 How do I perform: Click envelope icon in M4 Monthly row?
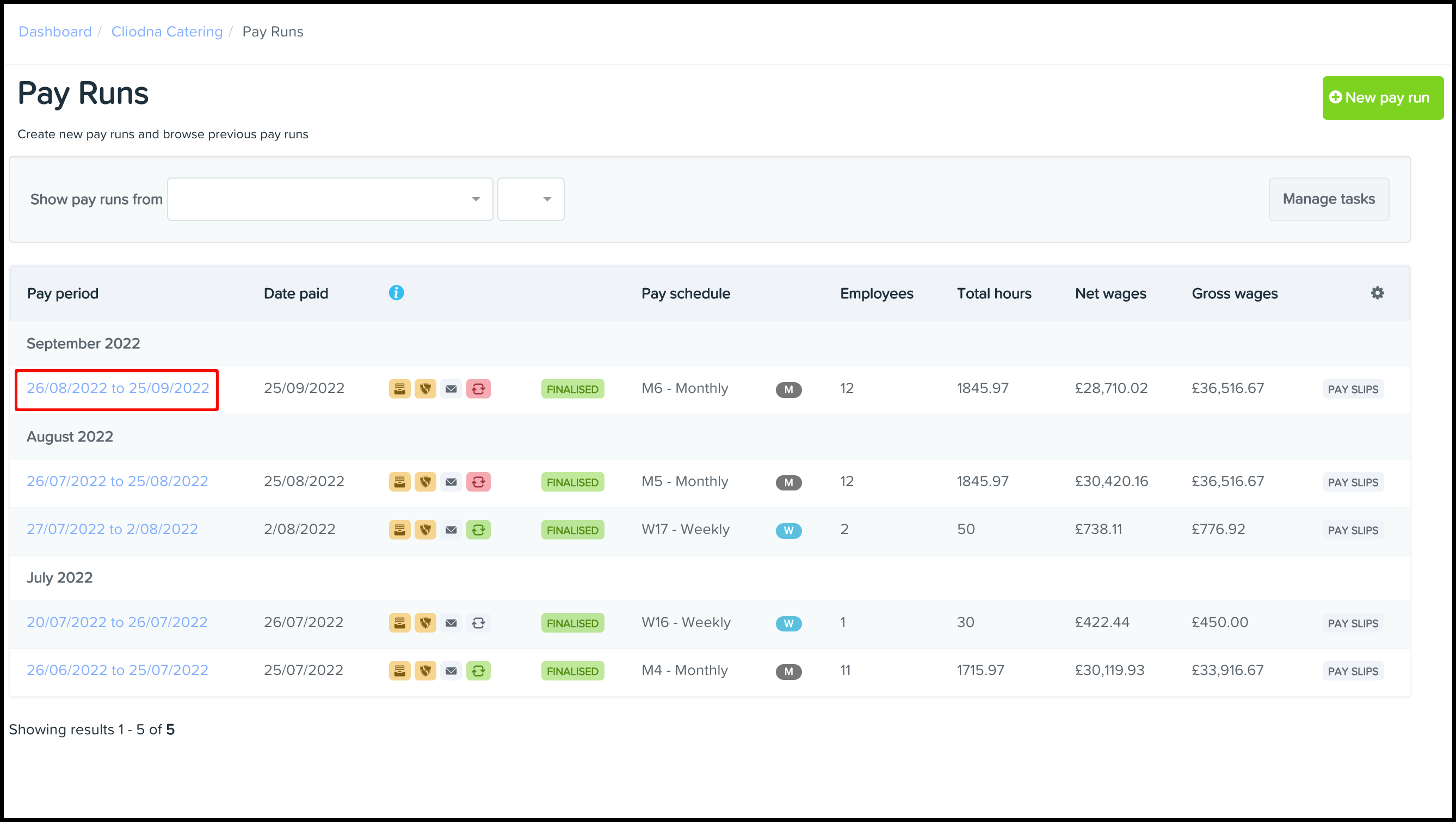click(x=451, y=671)
